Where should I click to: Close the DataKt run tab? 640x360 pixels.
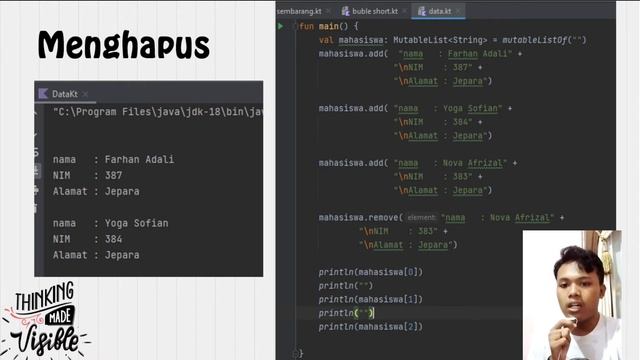(85, 94)
